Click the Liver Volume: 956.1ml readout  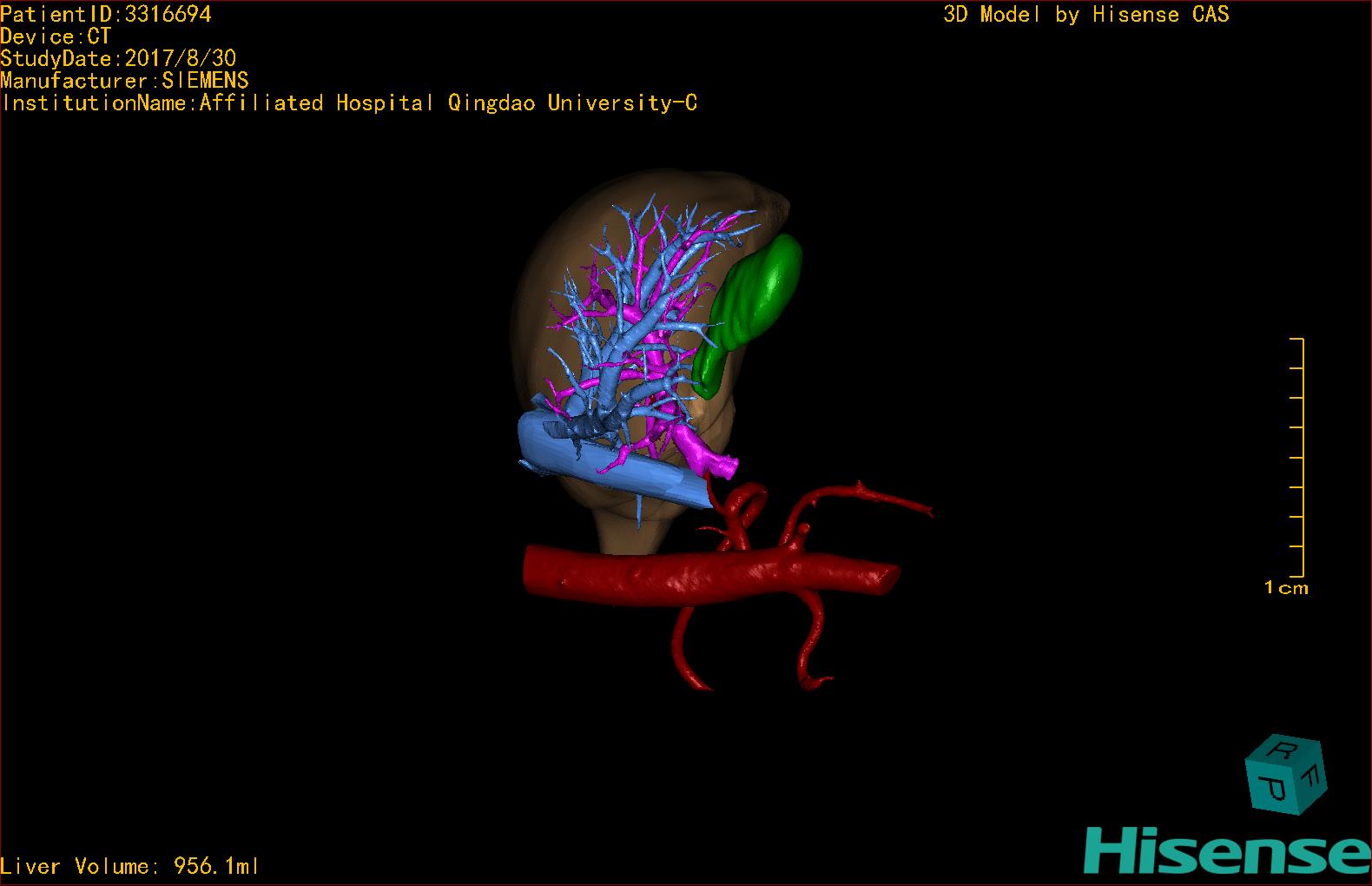[129, 866]
